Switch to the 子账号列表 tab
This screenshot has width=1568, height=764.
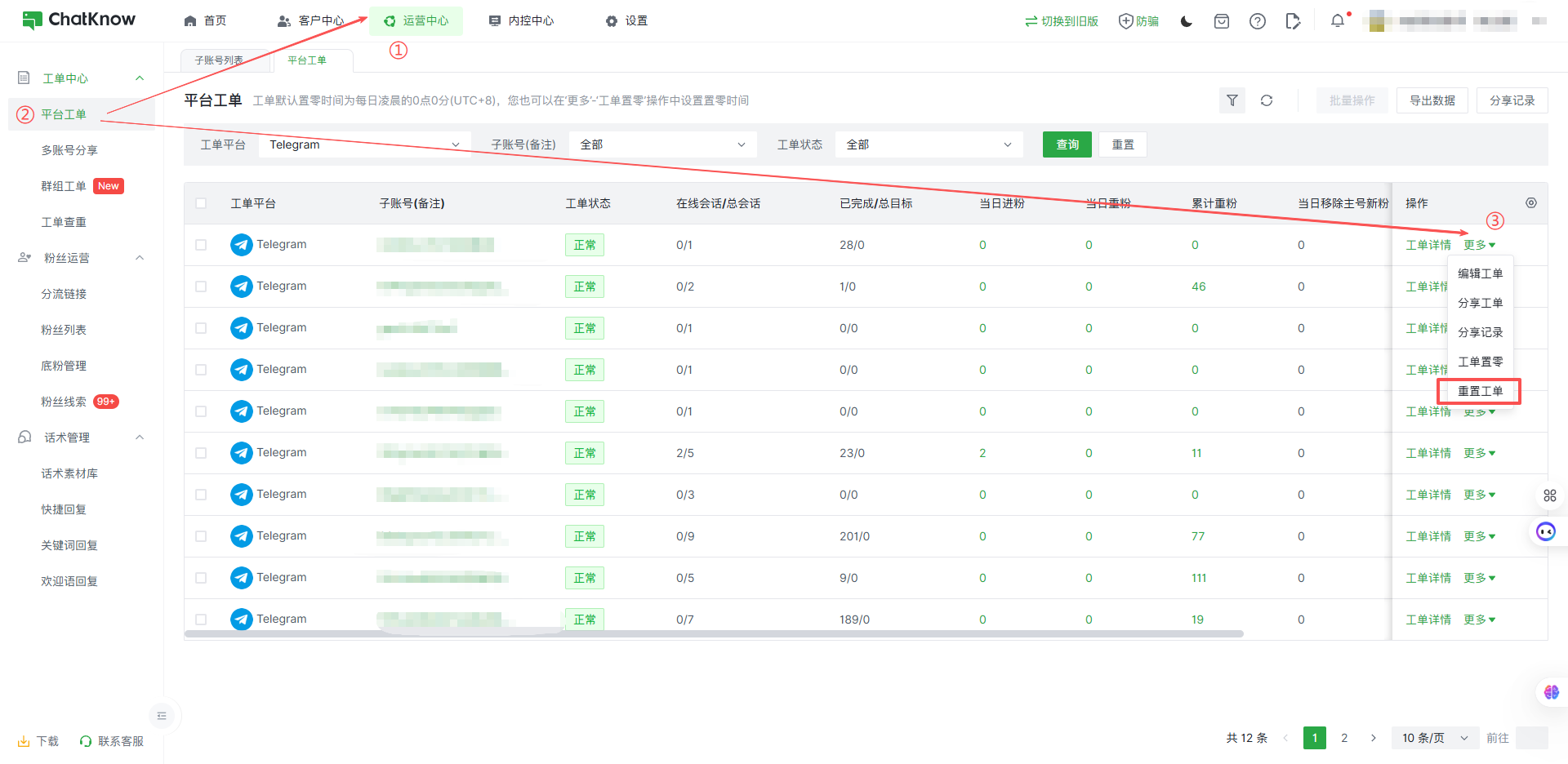coord(219,60)
